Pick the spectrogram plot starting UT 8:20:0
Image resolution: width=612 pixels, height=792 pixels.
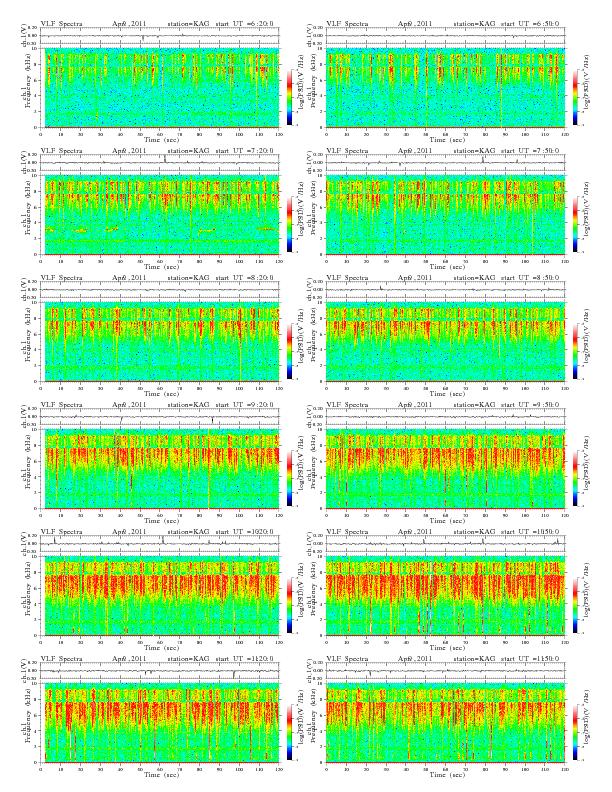tap(160, 342)
